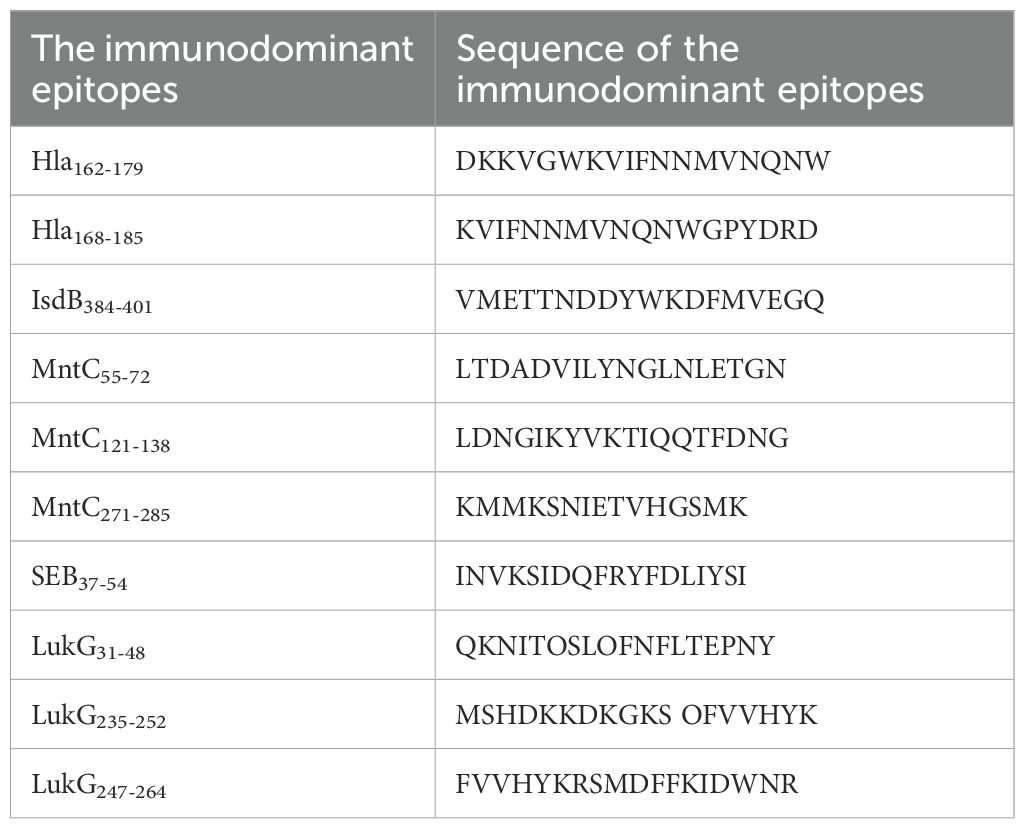Click the Hla 162-179 epitope cell

coord(88,162)
